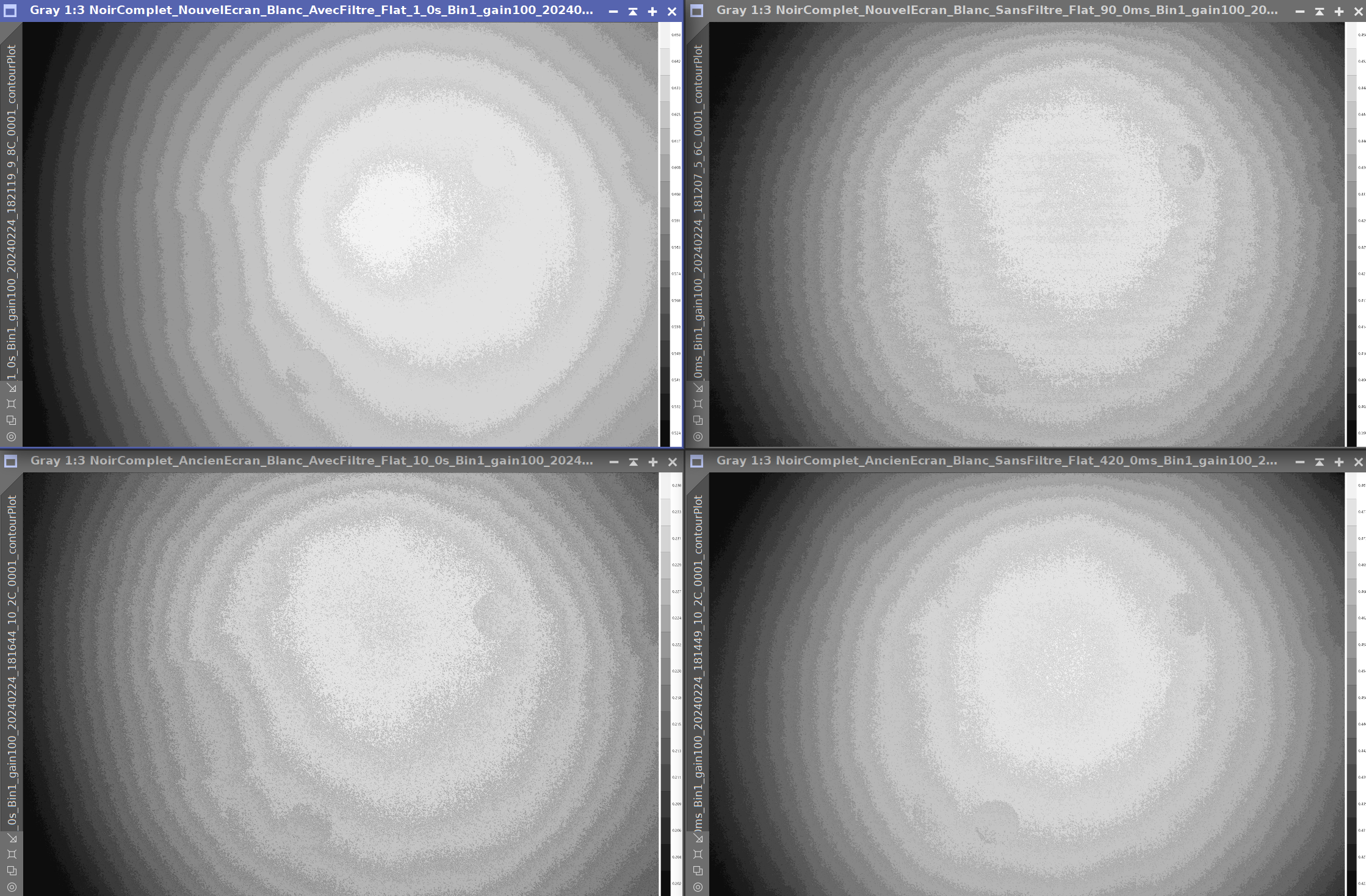Maximize the NouvelEcran SansFiltre Flat_90_0ms window
This screenshot has height=896, width=1366.
1339,12
